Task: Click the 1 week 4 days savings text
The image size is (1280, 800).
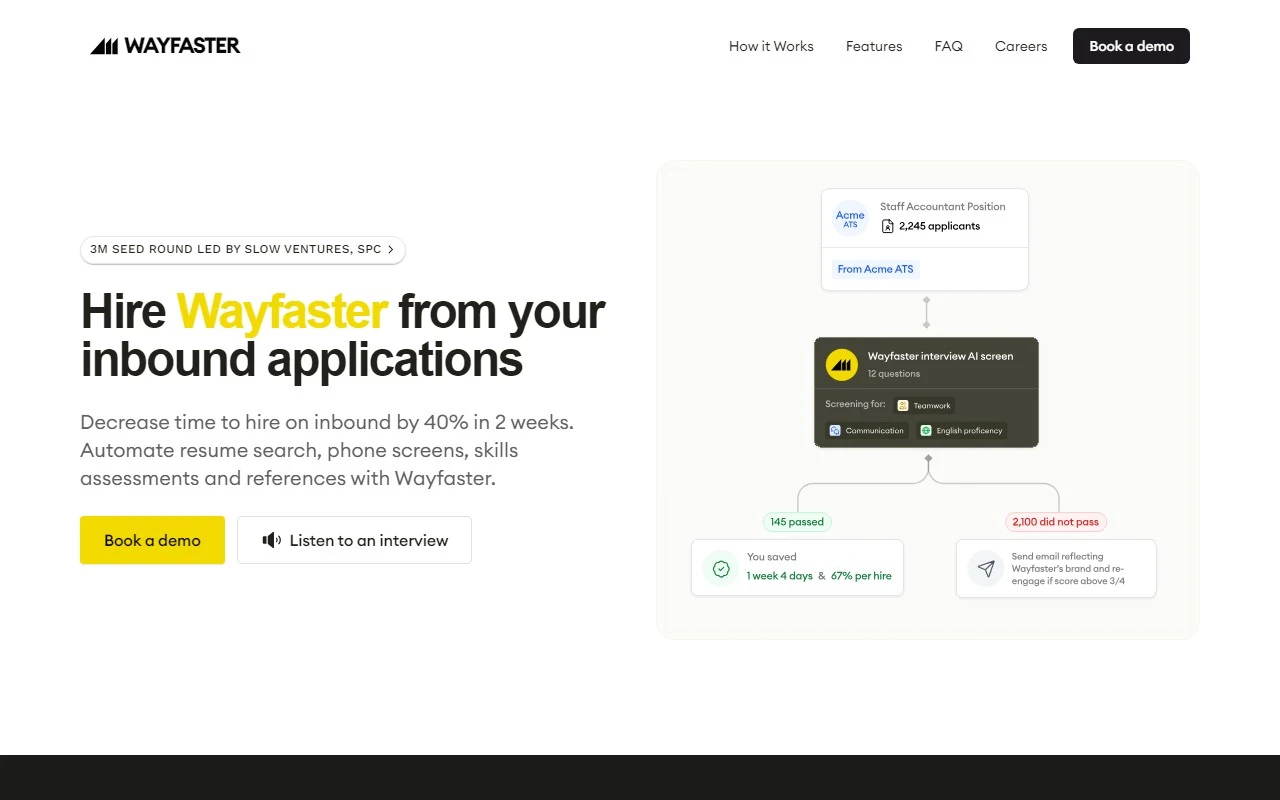Action: (x=780, y=576)
